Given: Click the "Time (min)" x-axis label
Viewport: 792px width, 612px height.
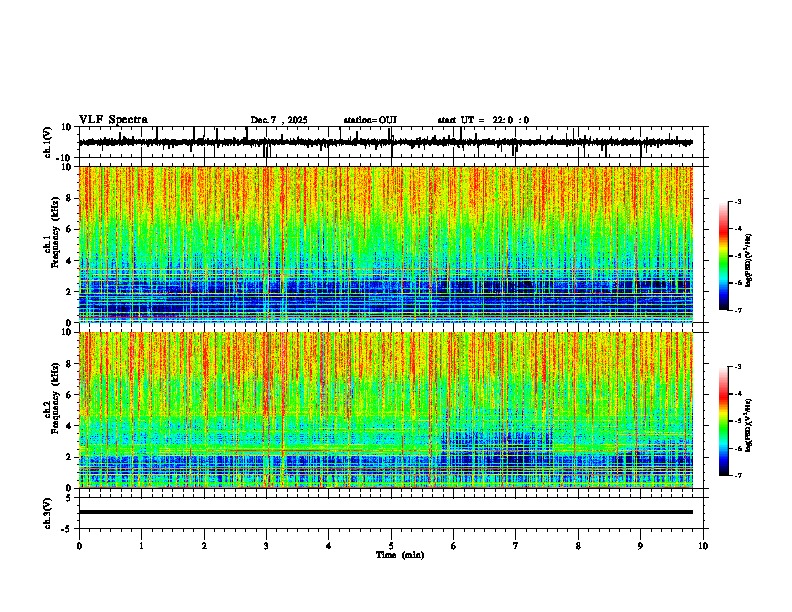Looking at the screenshot, I should (x=400, y=555).
